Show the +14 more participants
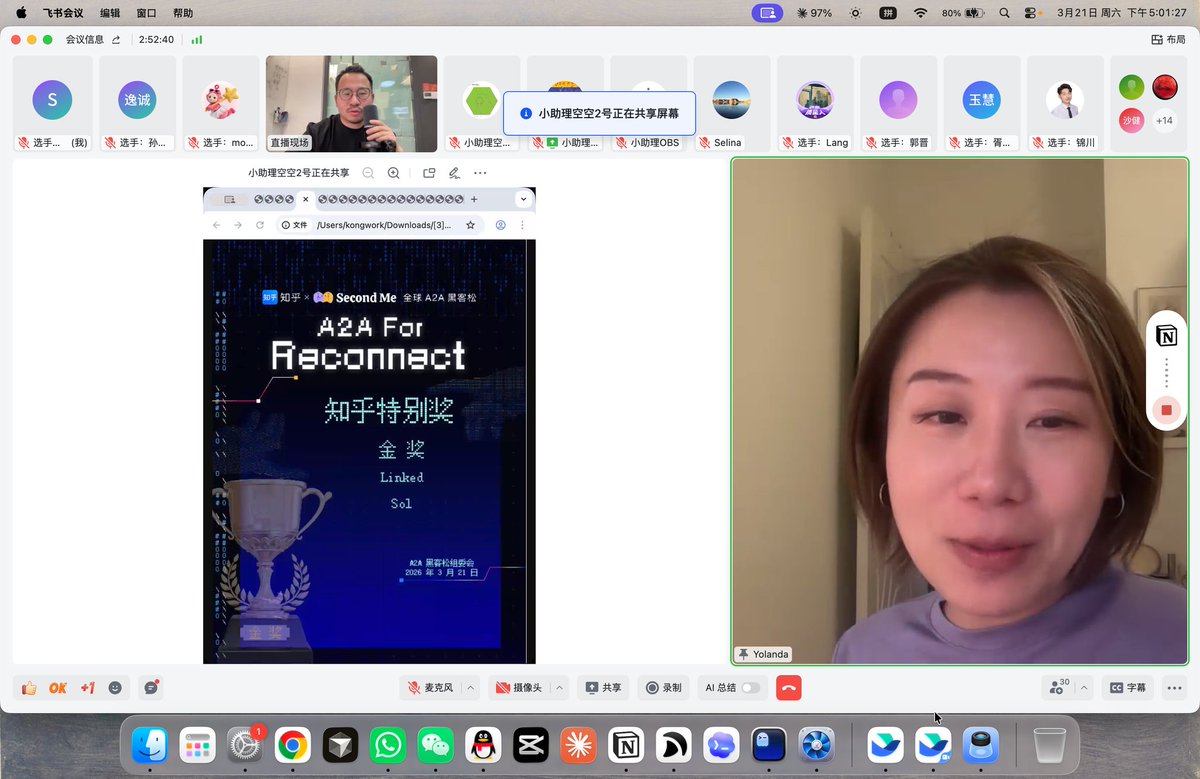The height and width of the screenshot is (779, 1200). [x=1164, y=120]
